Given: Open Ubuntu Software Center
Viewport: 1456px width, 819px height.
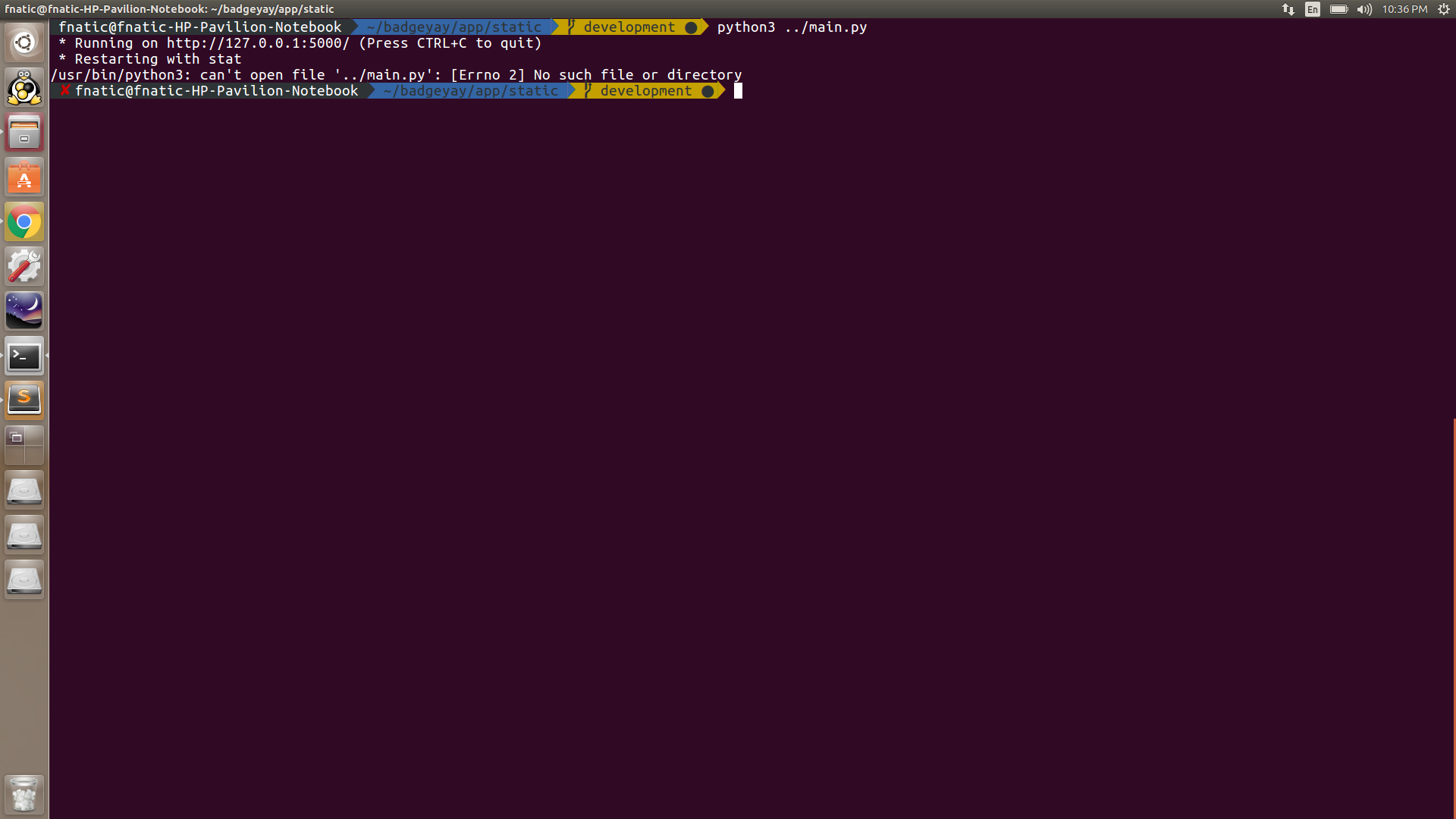Looking at the screenshot, I should point(24,177).
